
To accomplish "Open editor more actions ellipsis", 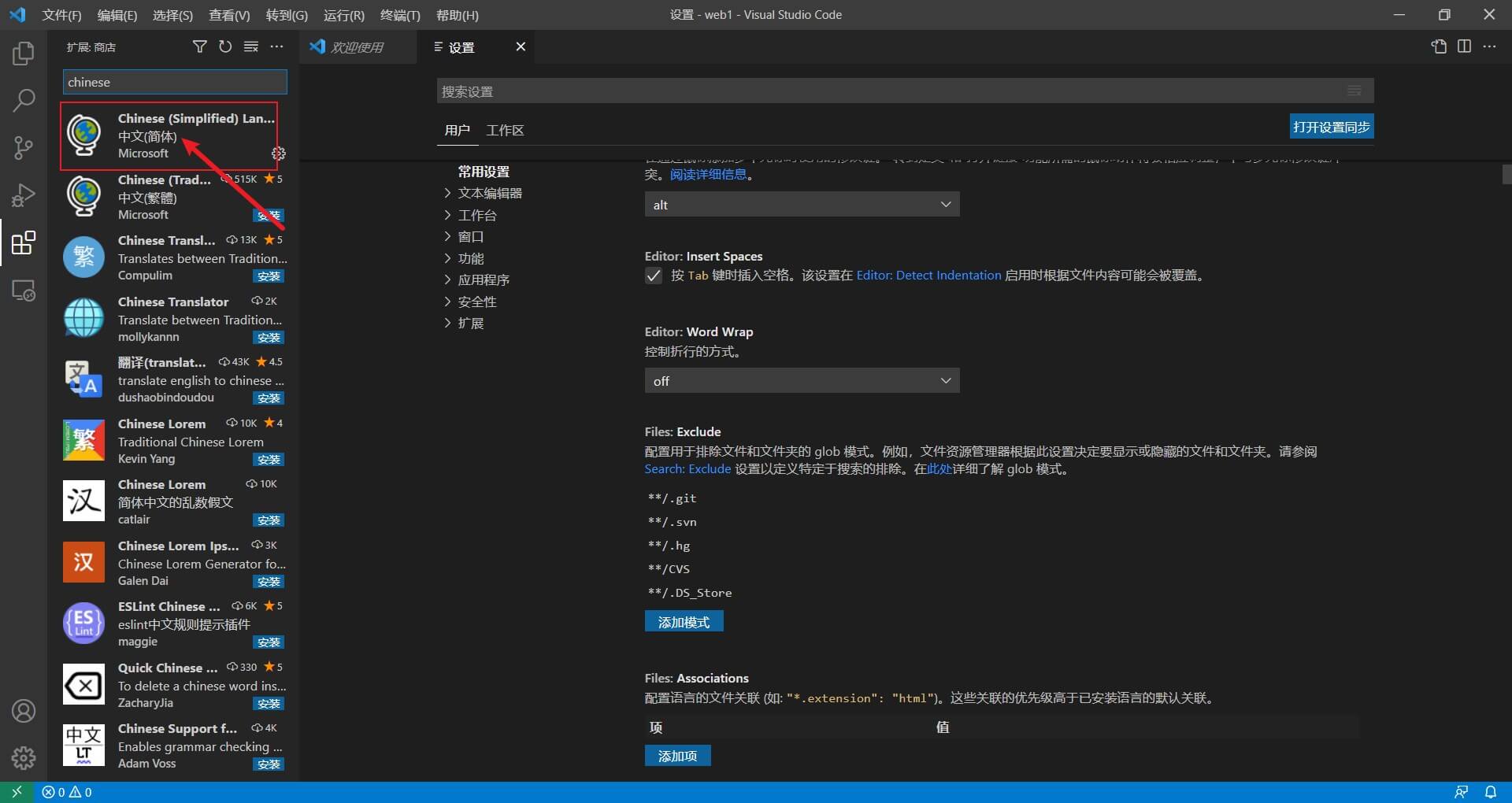I will pyautogui.click(x=1489, y=46).
